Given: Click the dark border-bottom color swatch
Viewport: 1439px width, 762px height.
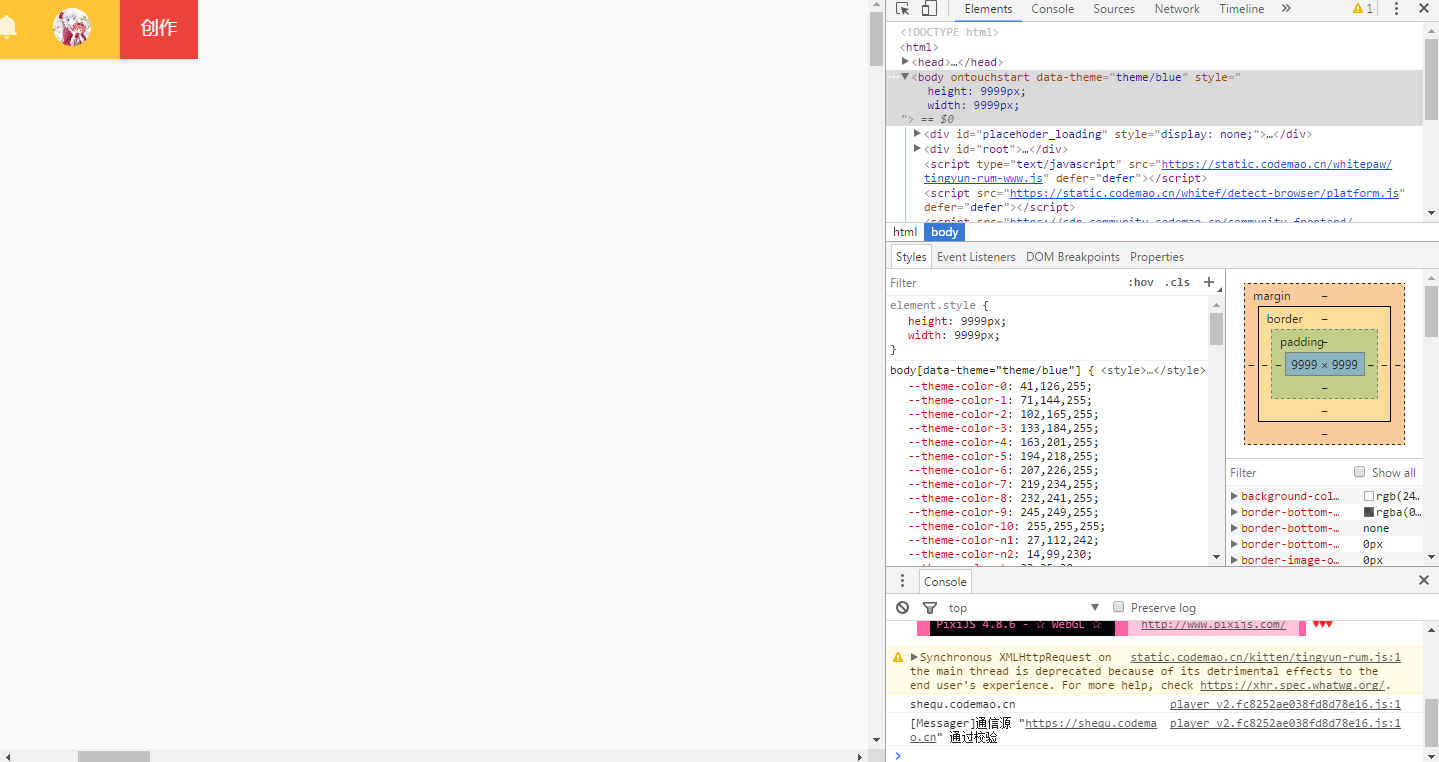Looking at the screenshot, I should click(x=1369, y=512).
